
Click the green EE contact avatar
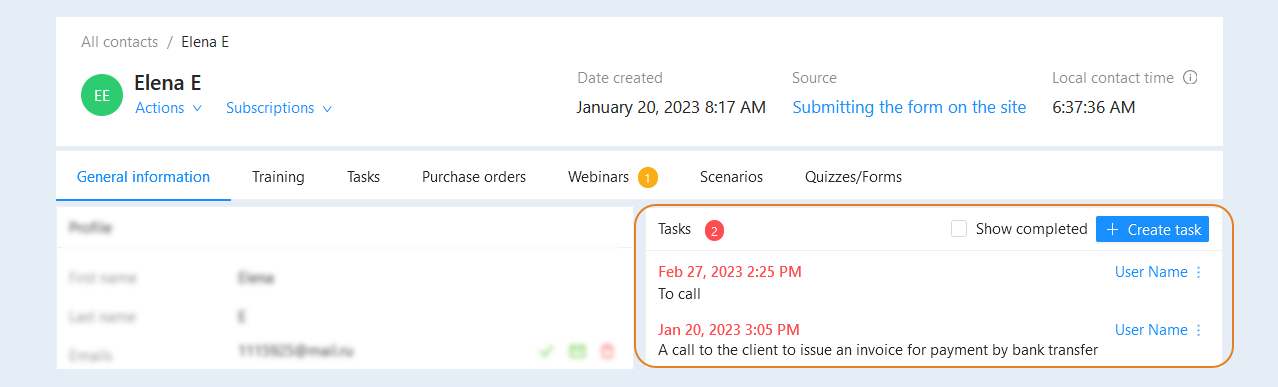[102, 95]
